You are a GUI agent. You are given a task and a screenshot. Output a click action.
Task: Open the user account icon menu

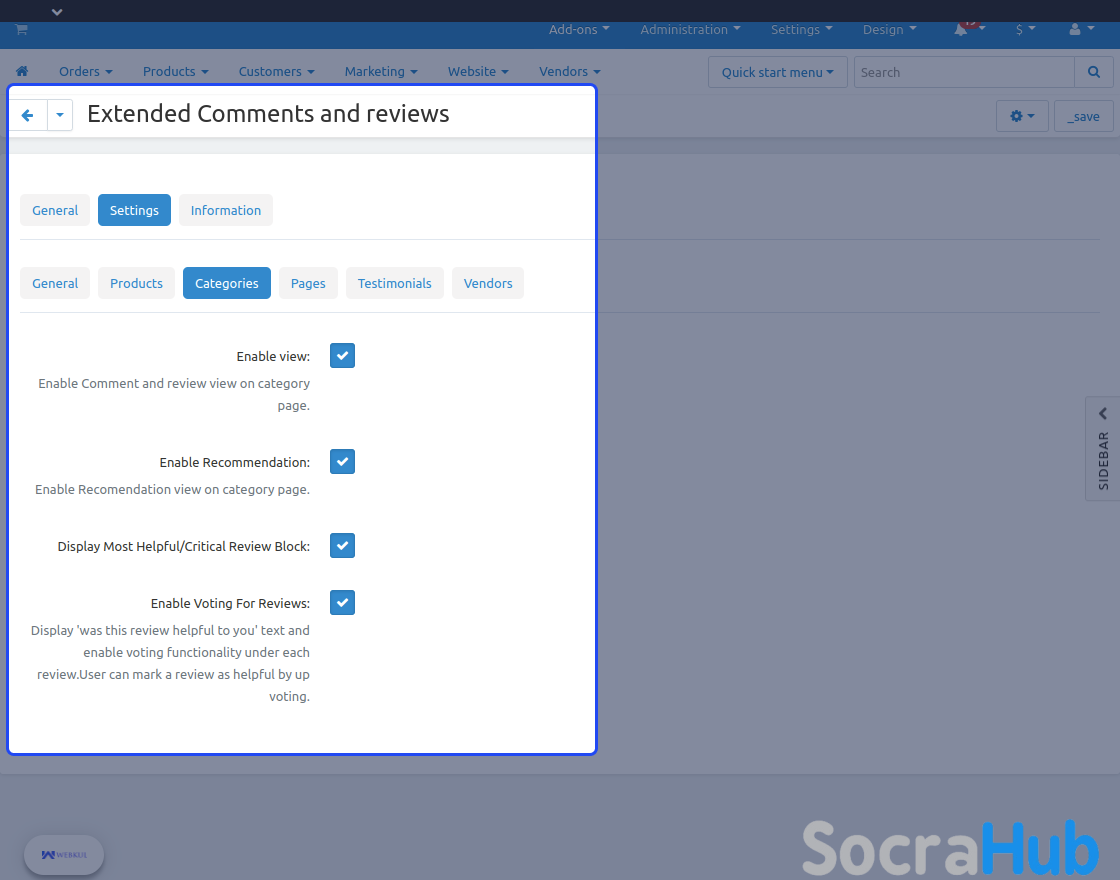click(1076, 30)
